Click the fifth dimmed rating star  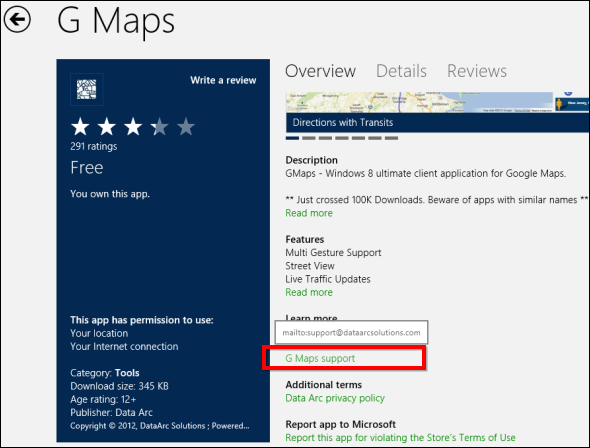click(186, 127)
